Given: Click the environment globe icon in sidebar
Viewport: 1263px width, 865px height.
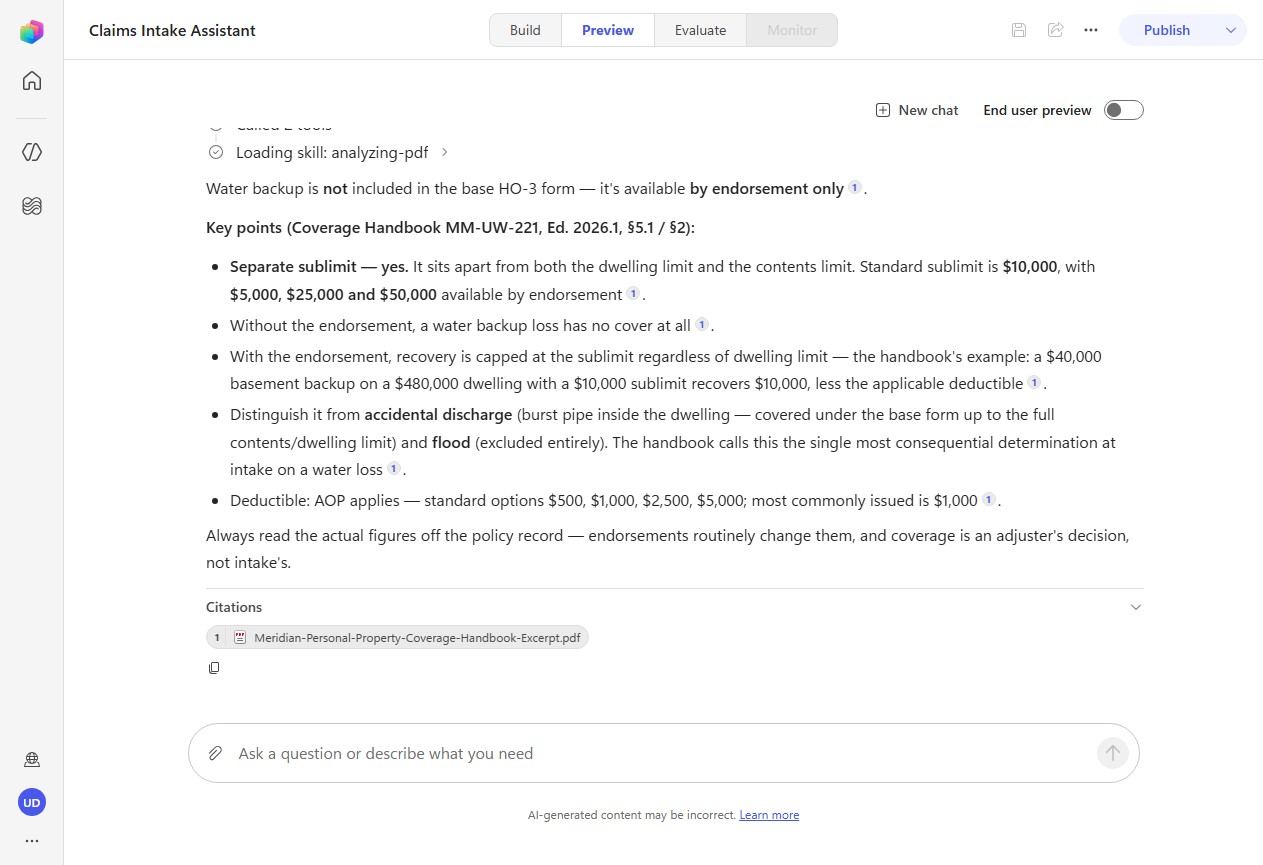Looking at the screenshot, I should tap(32, 760).
